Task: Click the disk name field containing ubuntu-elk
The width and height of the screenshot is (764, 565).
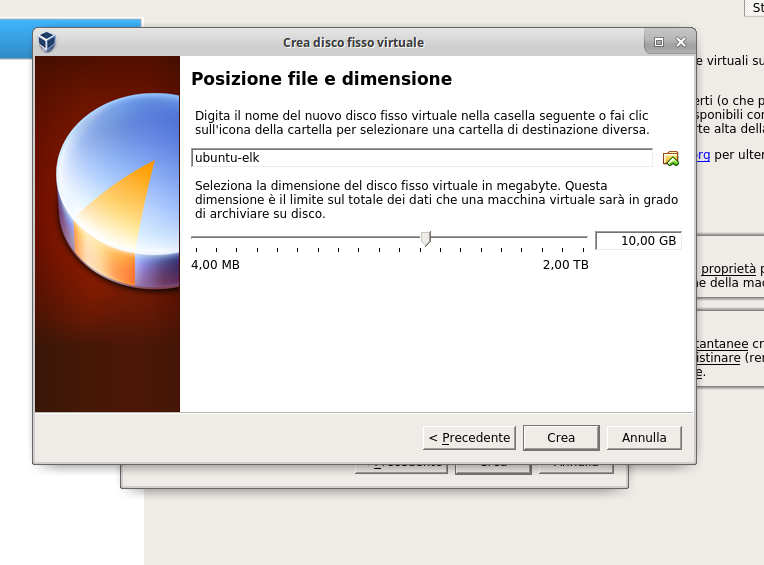Action: [x=422, y=158]
